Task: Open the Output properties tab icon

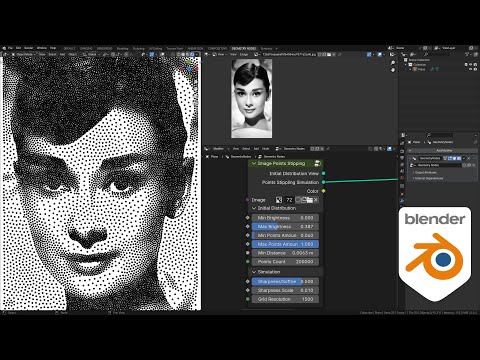Action: [x=402, y=158]
